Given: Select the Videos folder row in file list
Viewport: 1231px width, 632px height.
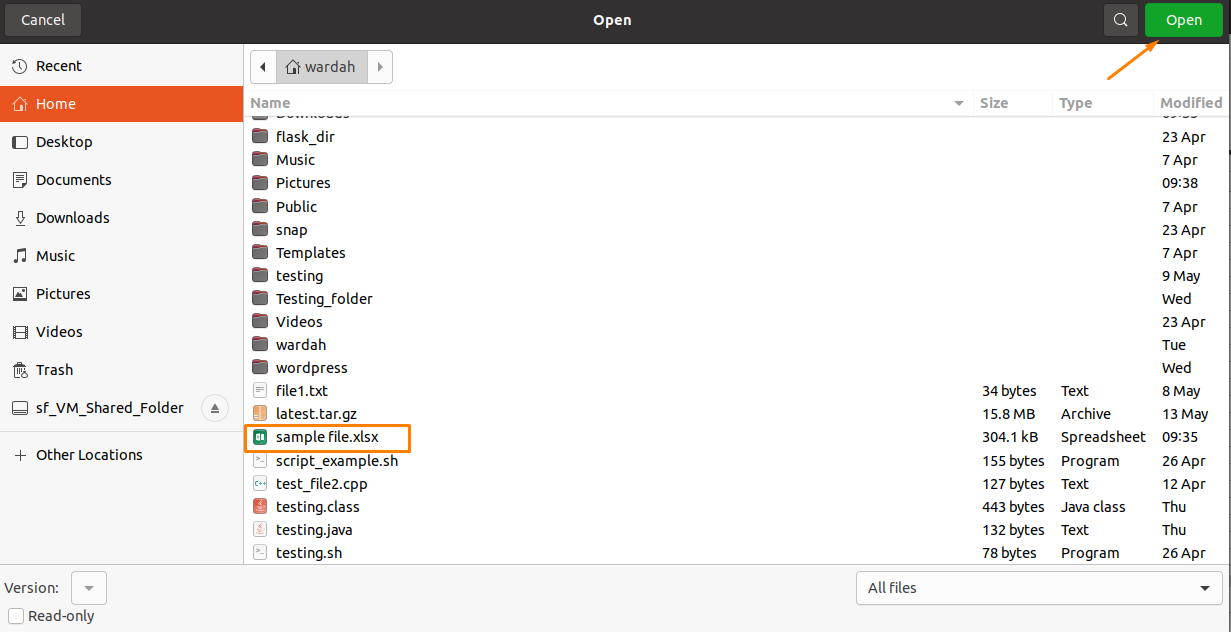Looking at the screenshot, I should tap(734, 322).
